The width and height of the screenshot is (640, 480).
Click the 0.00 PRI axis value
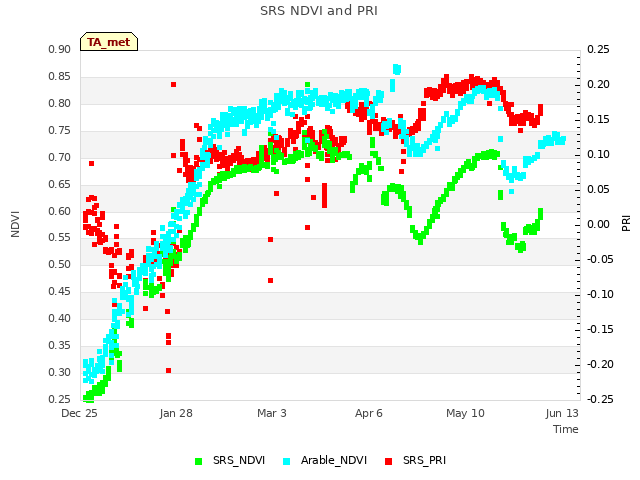598,224
